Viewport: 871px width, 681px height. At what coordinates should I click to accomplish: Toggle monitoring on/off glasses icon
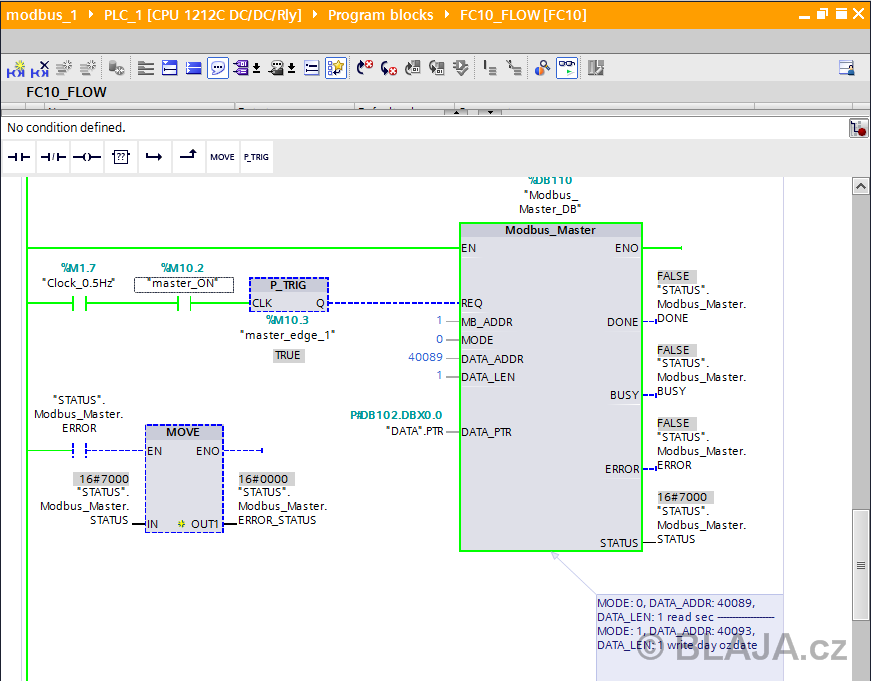click(x=567, y=68)
